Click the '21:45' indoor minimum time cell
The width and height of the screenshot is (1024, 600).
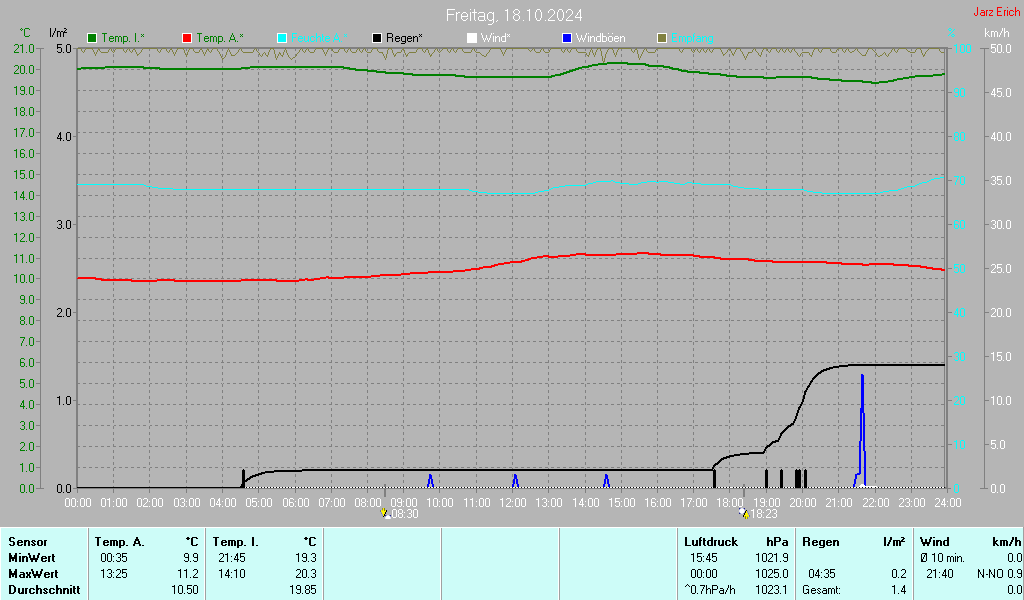click(232, 558)
